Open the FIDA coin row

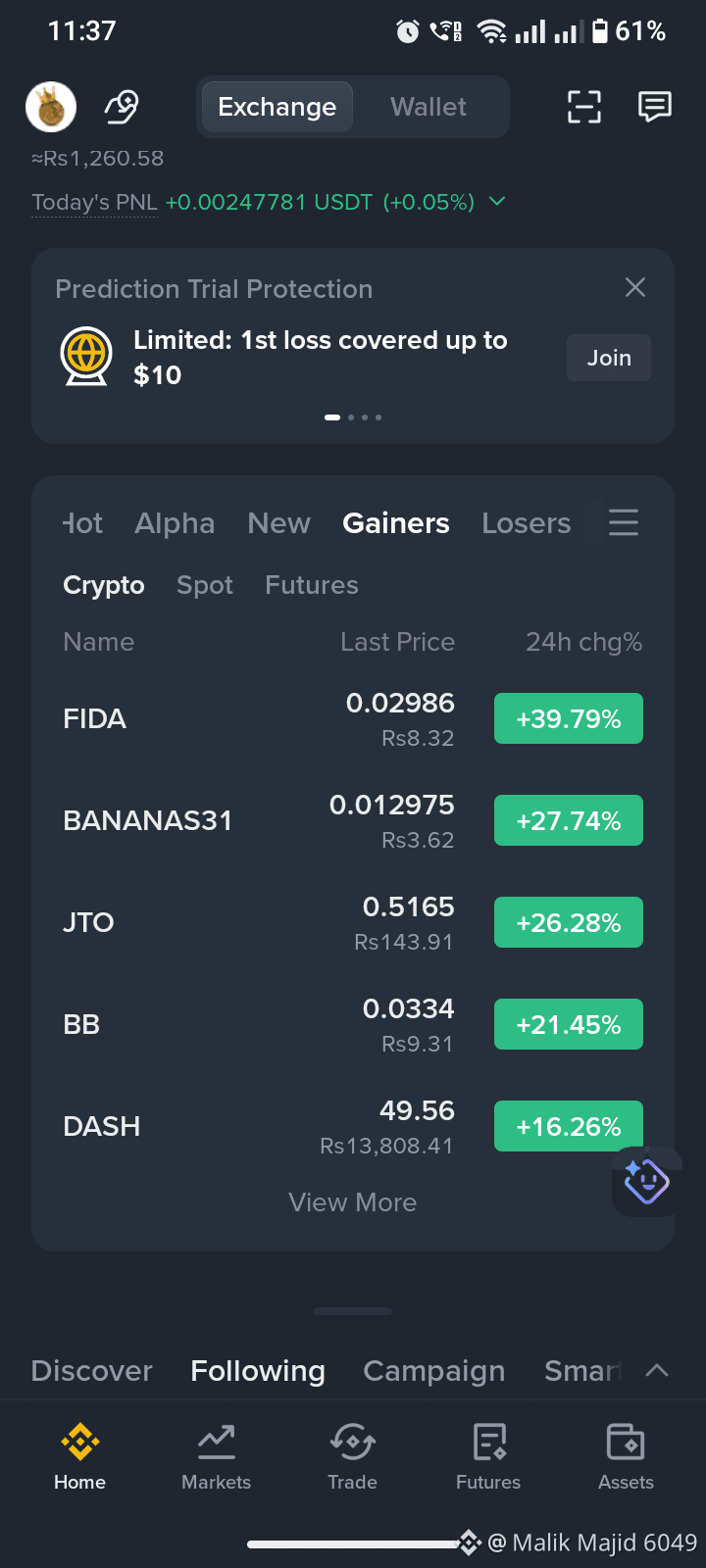pos(353,718)
